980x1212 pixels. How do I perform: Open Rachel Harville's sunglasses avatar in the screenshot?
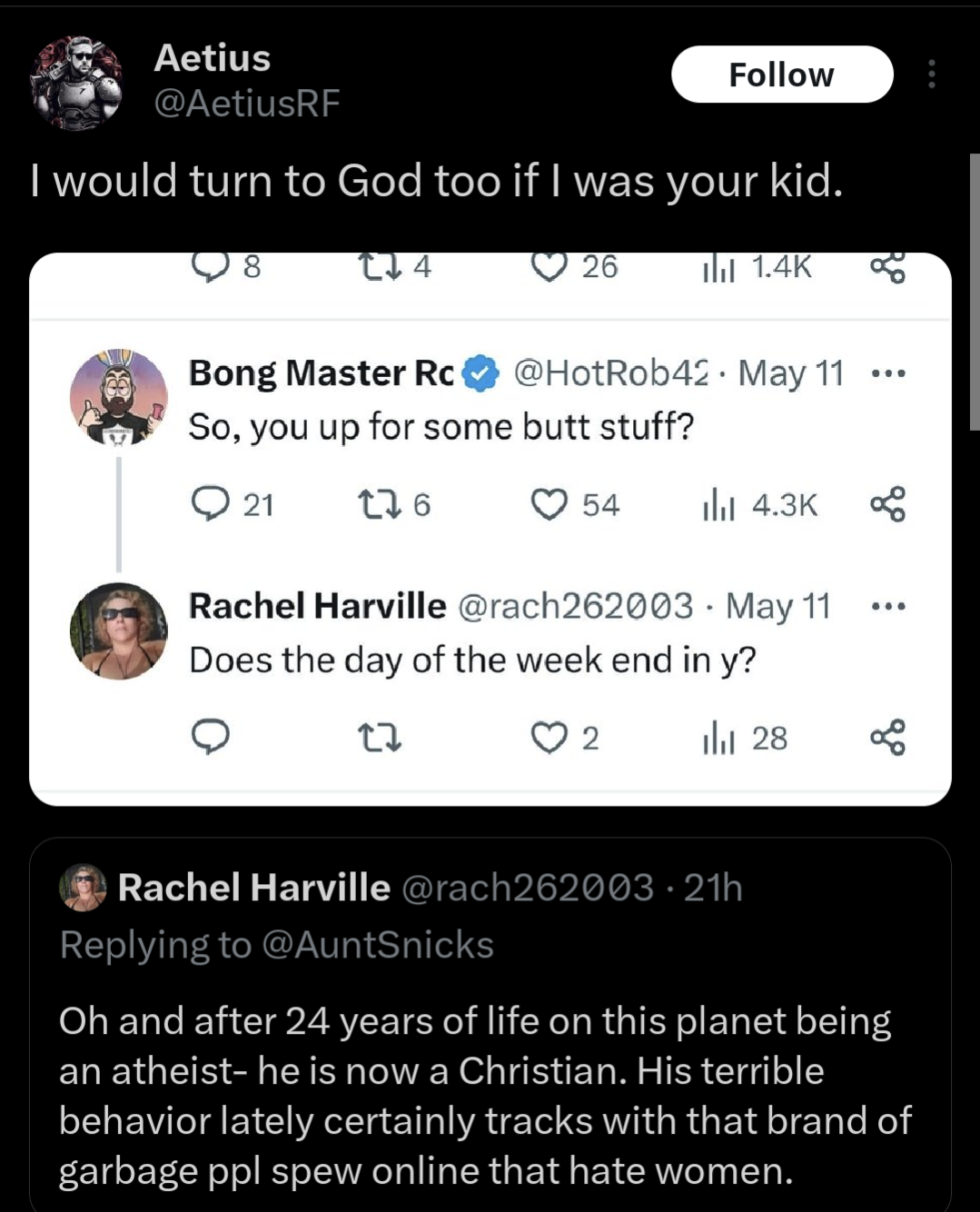119,631
